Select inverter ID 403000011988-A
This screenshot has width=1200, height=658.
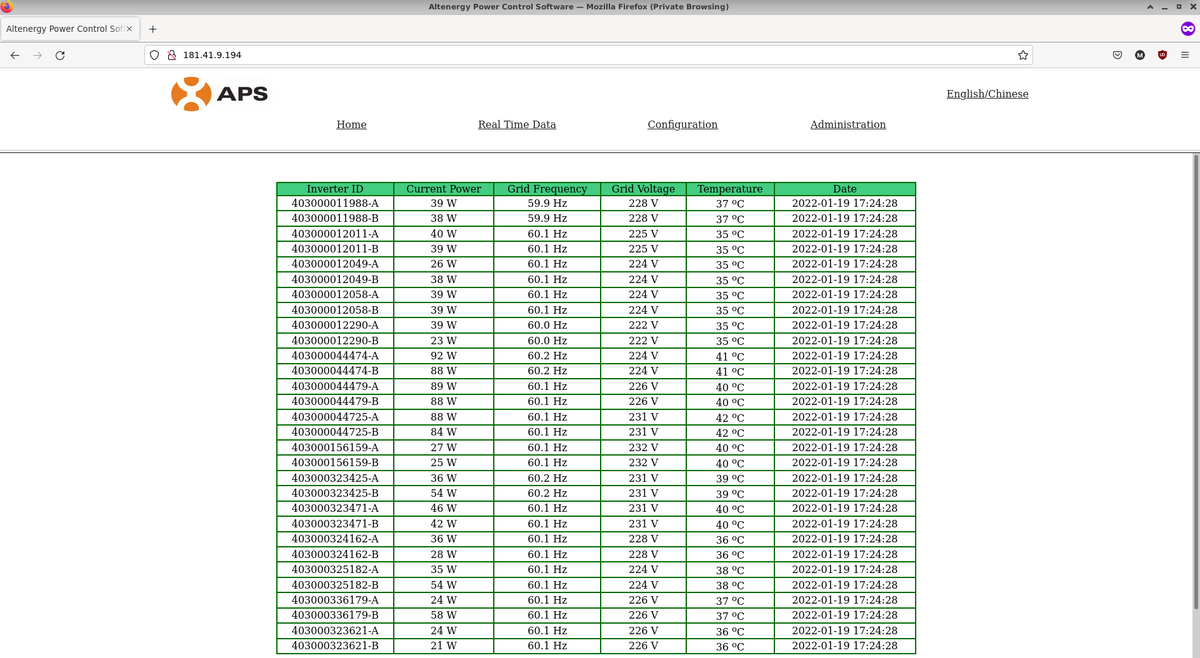[x=335, y=203]
